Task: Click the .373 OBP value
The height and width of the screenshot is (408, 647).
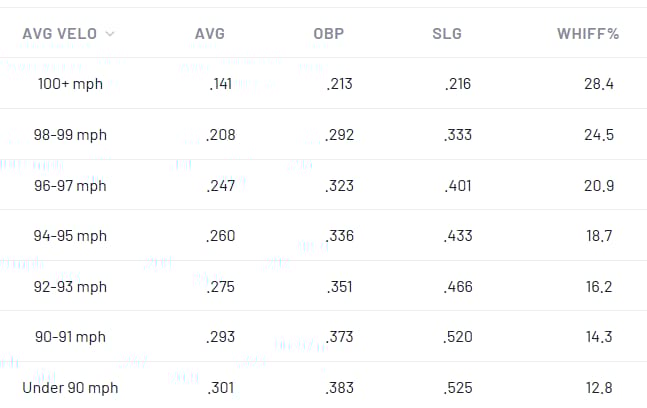Action: tap(339, 337)
